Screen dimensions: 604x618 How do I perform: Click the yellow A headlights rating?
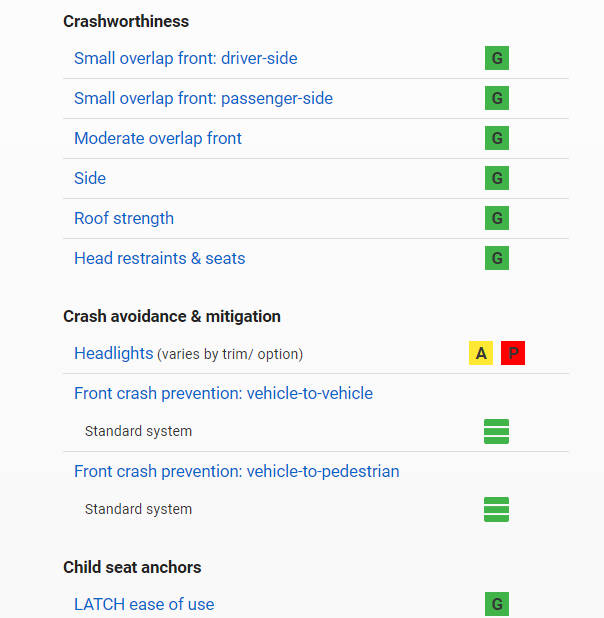pos(481,353)
